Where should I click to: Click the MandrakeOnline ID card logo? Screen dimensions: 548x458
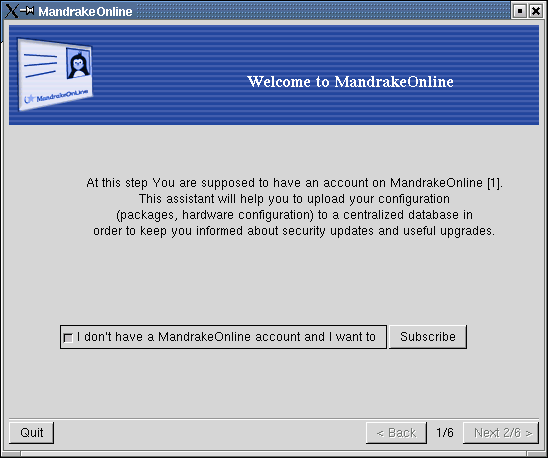[56, 74]
